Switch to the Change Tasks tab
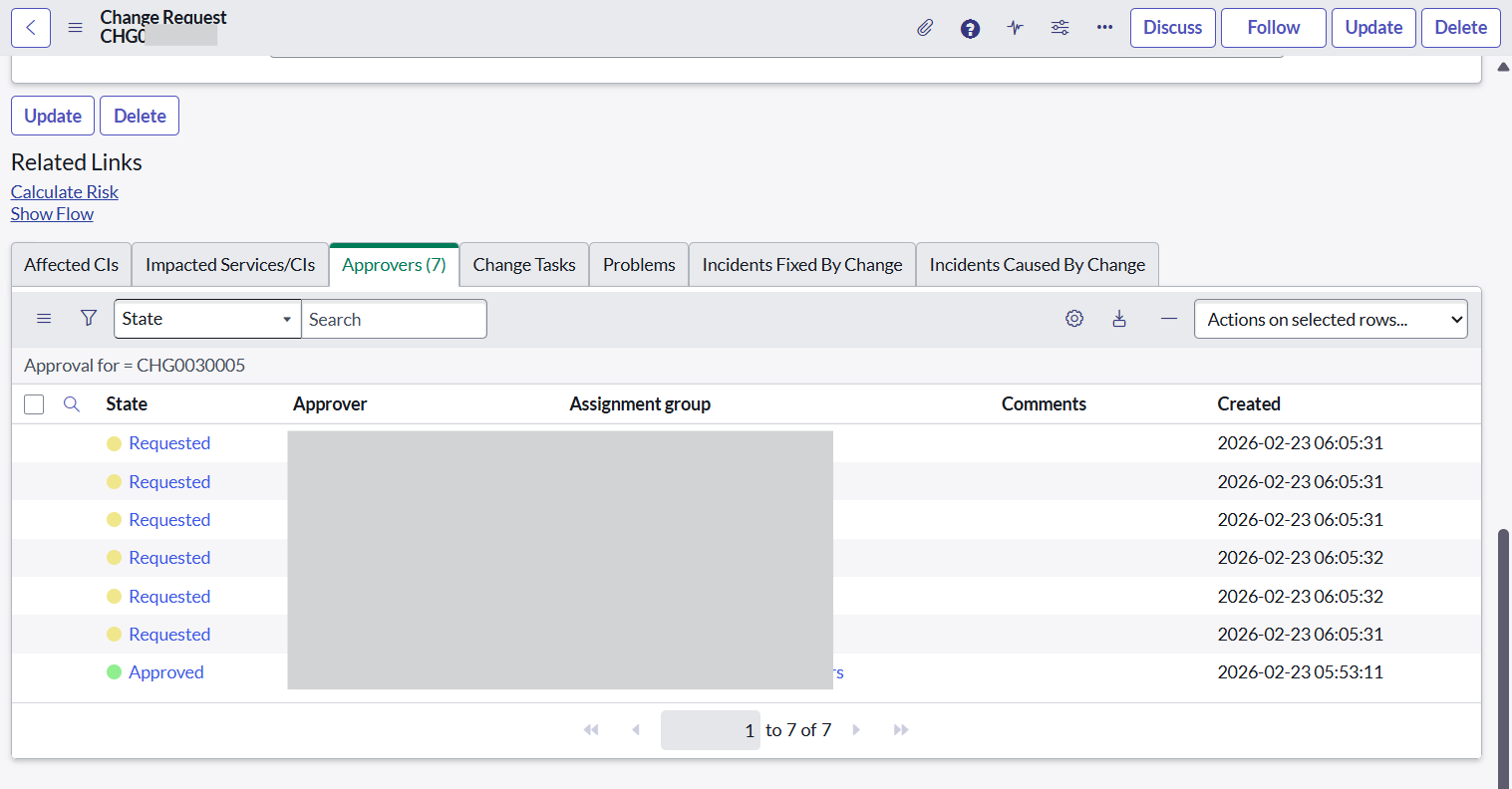This screenshot has width=1512, height=789. coord(524,265)
